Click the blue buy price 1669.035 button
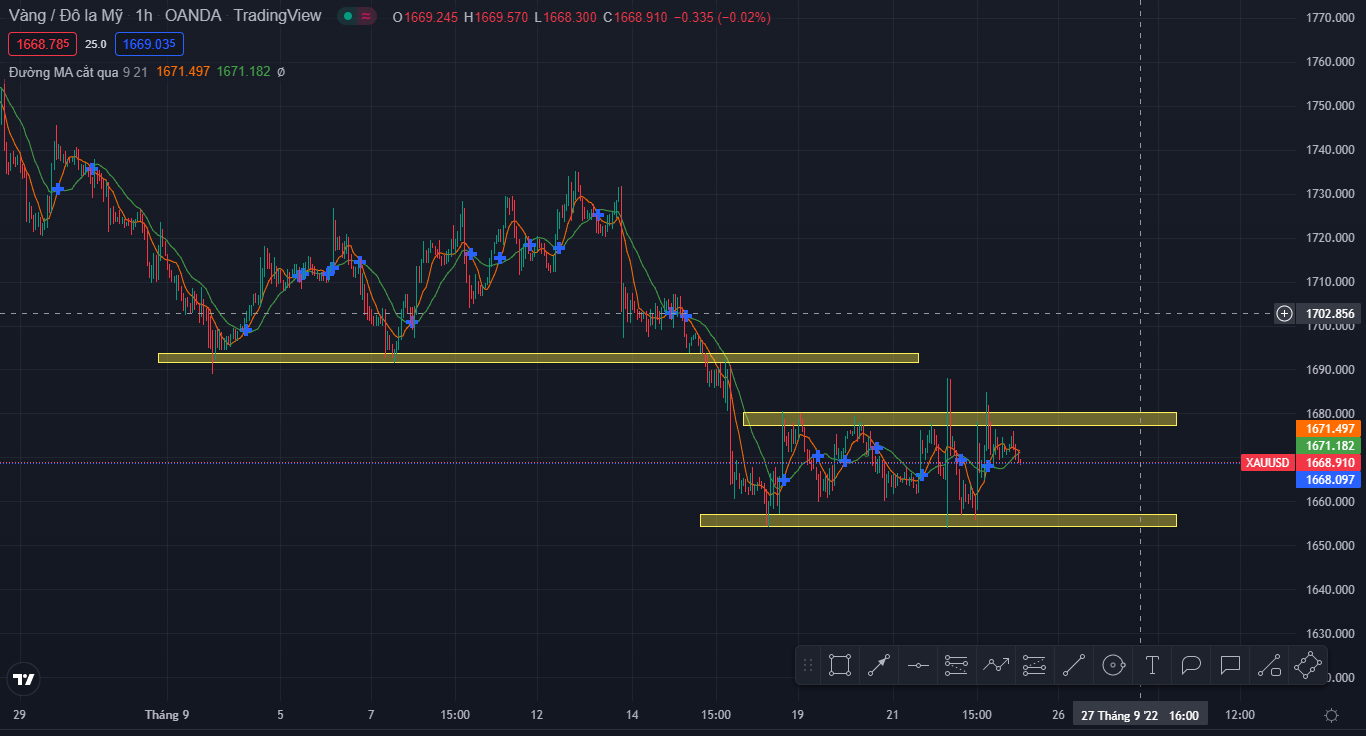 (149, 44)
